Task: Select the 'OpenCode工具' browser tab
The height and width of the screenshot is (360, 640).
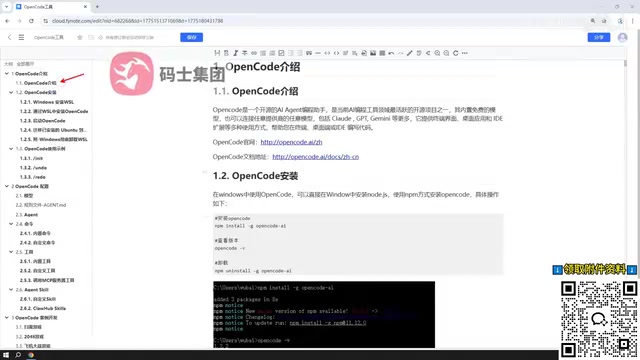Action: coord(52,7)
